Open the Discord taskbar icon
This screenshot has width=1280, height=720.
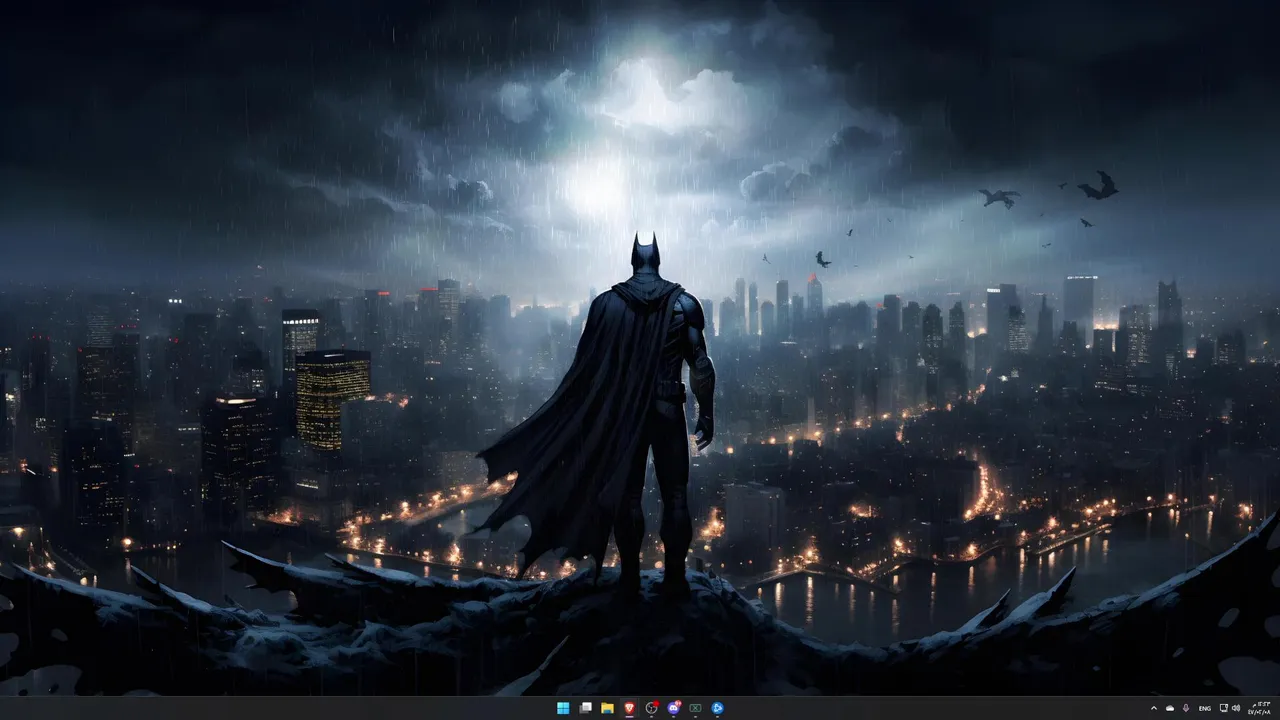pyautogui.click(x=673, y=708)
